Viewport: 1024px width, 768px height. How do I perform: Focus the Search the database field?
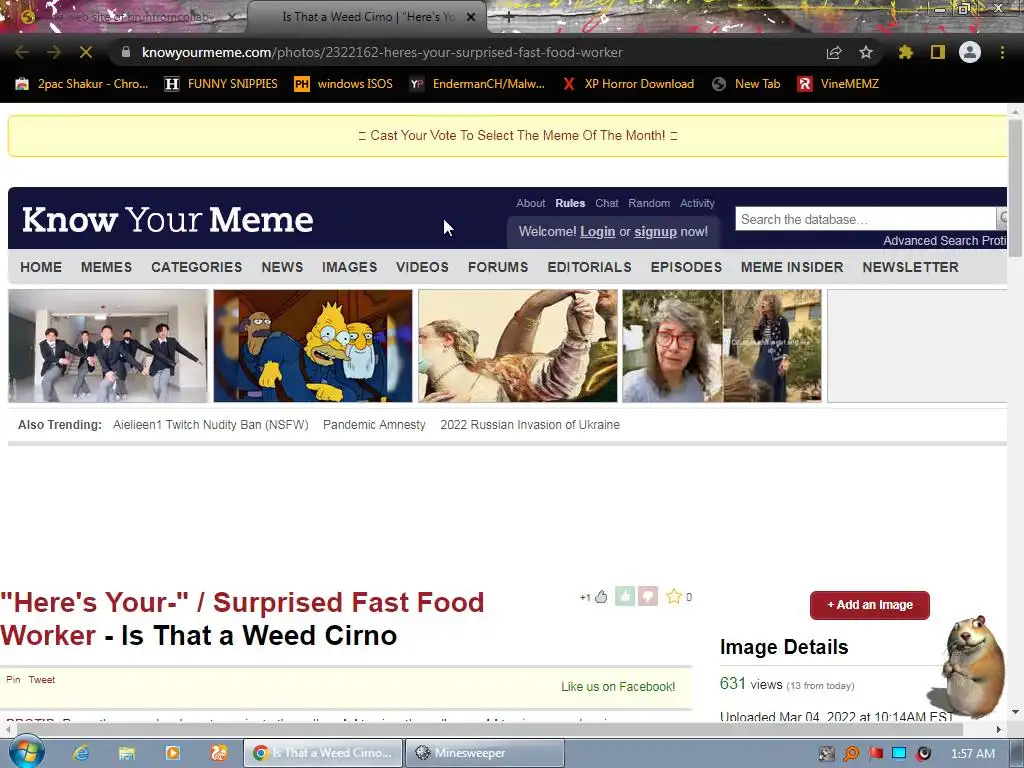pyautogui.click(x=865, y=219)
